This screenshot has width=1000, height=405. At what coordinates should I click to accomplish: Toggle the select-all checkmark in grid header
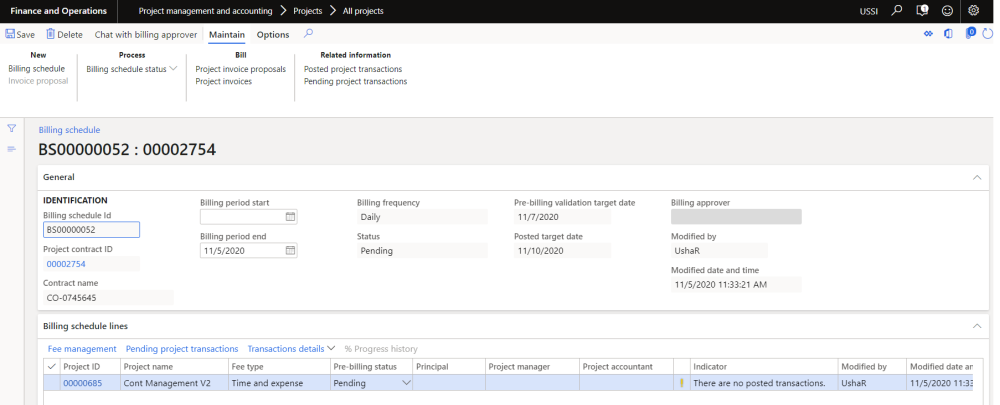coord(52,367)
